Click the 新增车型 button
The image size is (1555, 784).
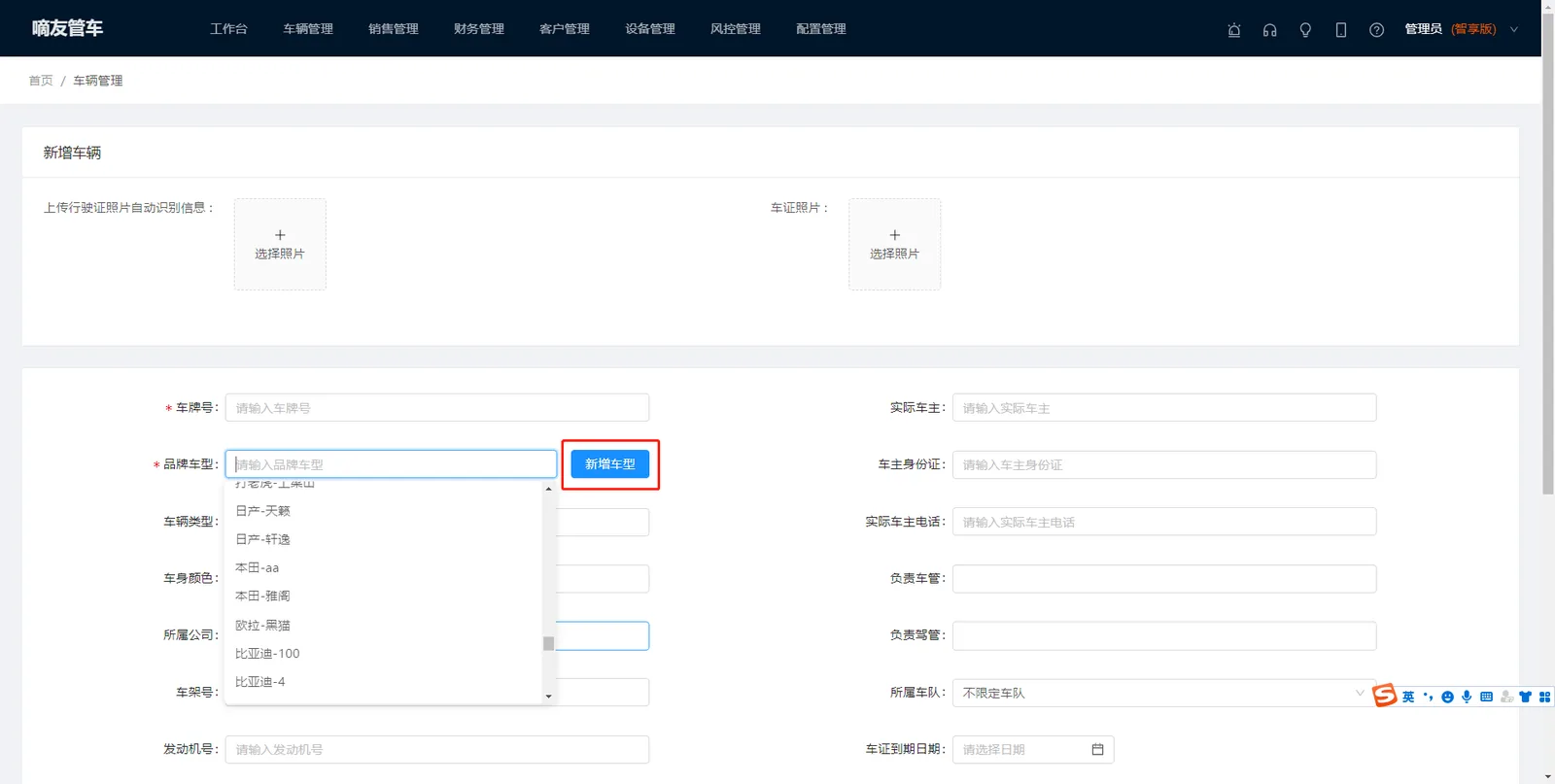pyautogui.click(x=610, y=464)
